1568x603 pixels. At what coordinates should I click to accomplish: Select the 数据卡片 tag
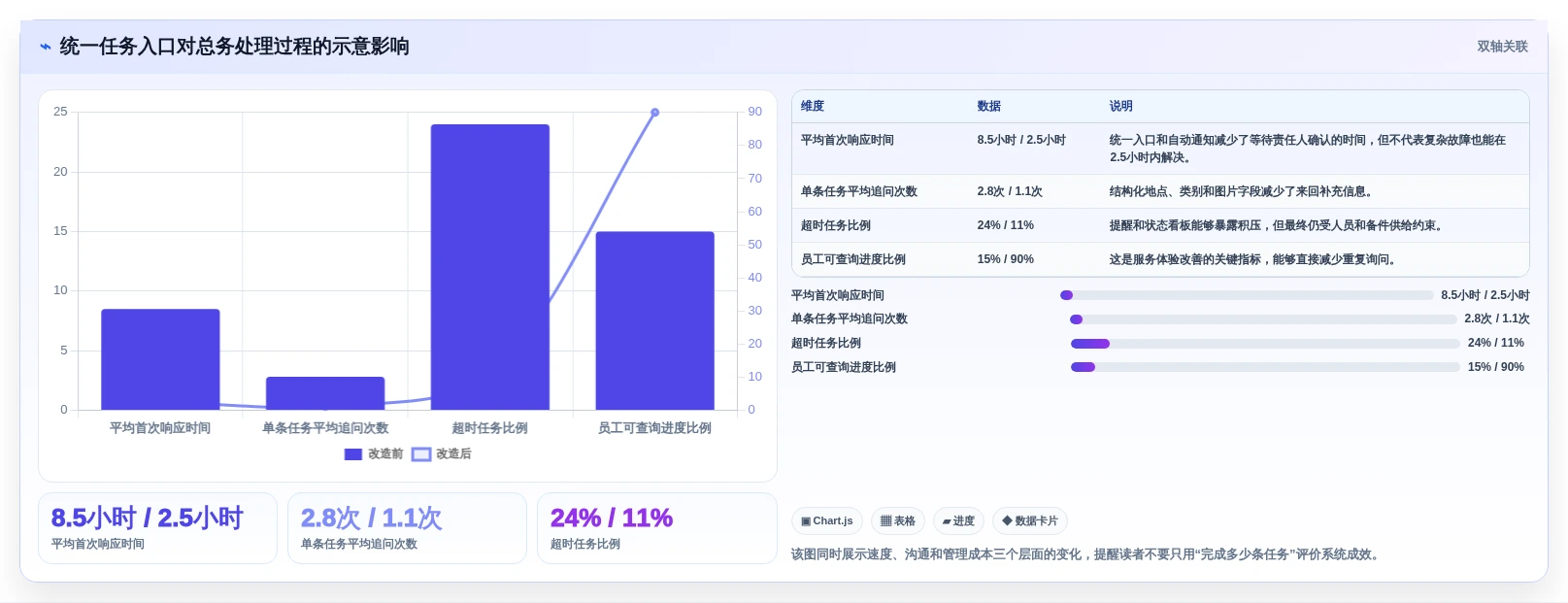click(x=1030, y=521)
